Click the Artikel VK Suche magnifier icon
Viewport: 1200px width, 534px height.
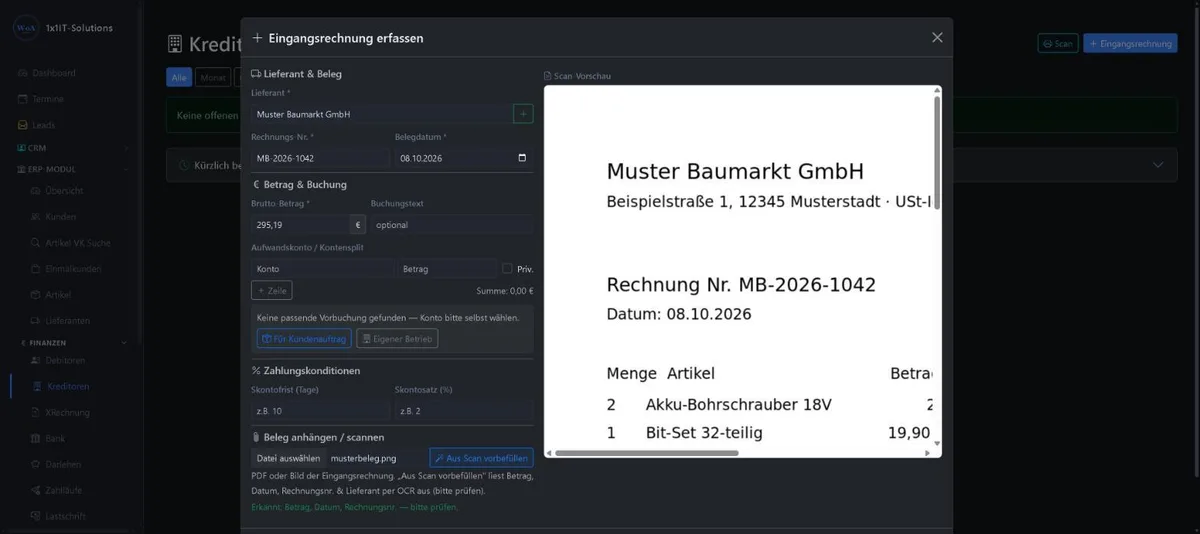(x=35, y=243)
